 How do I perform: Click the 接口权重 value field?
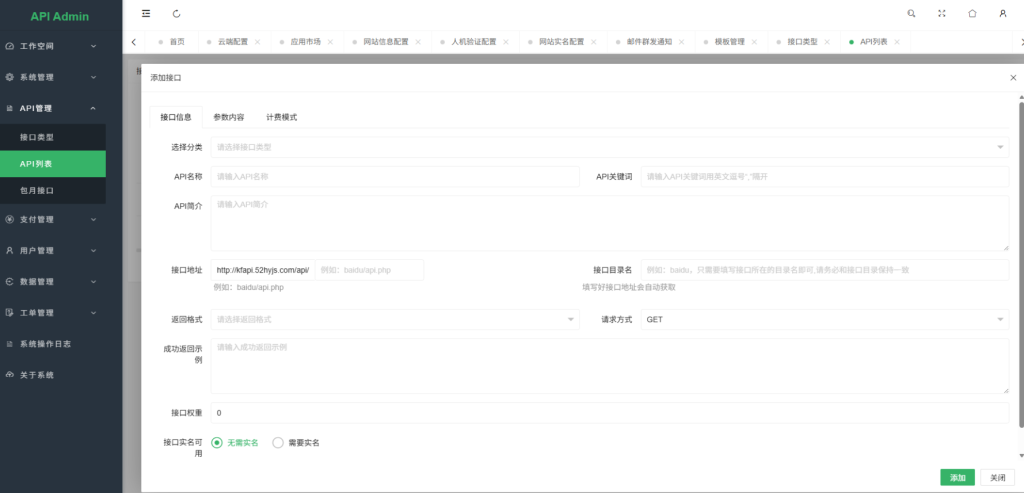point(610,413)
